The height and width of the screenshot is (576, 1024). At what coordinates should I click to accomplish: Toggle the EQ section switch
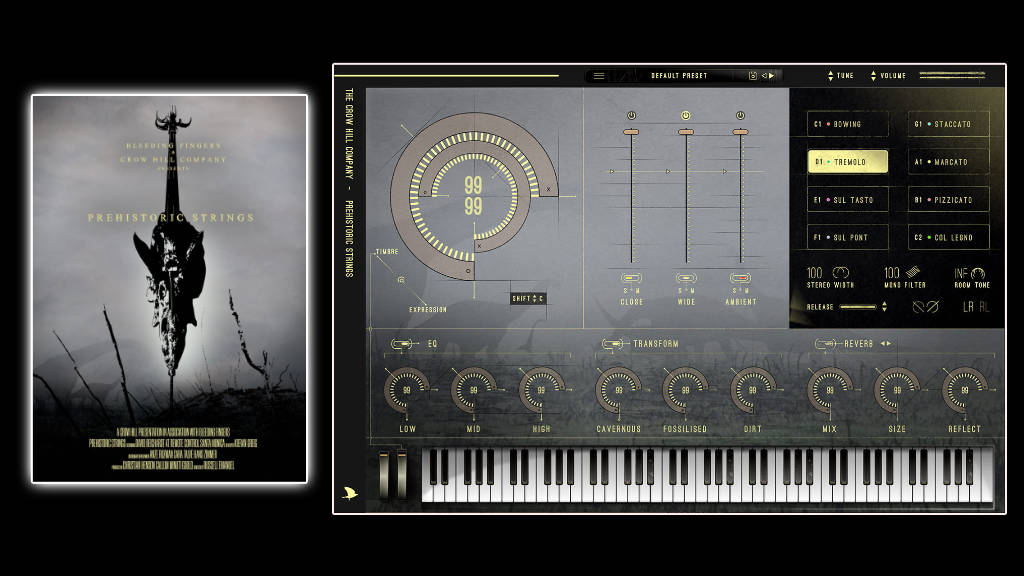(402, 344)
